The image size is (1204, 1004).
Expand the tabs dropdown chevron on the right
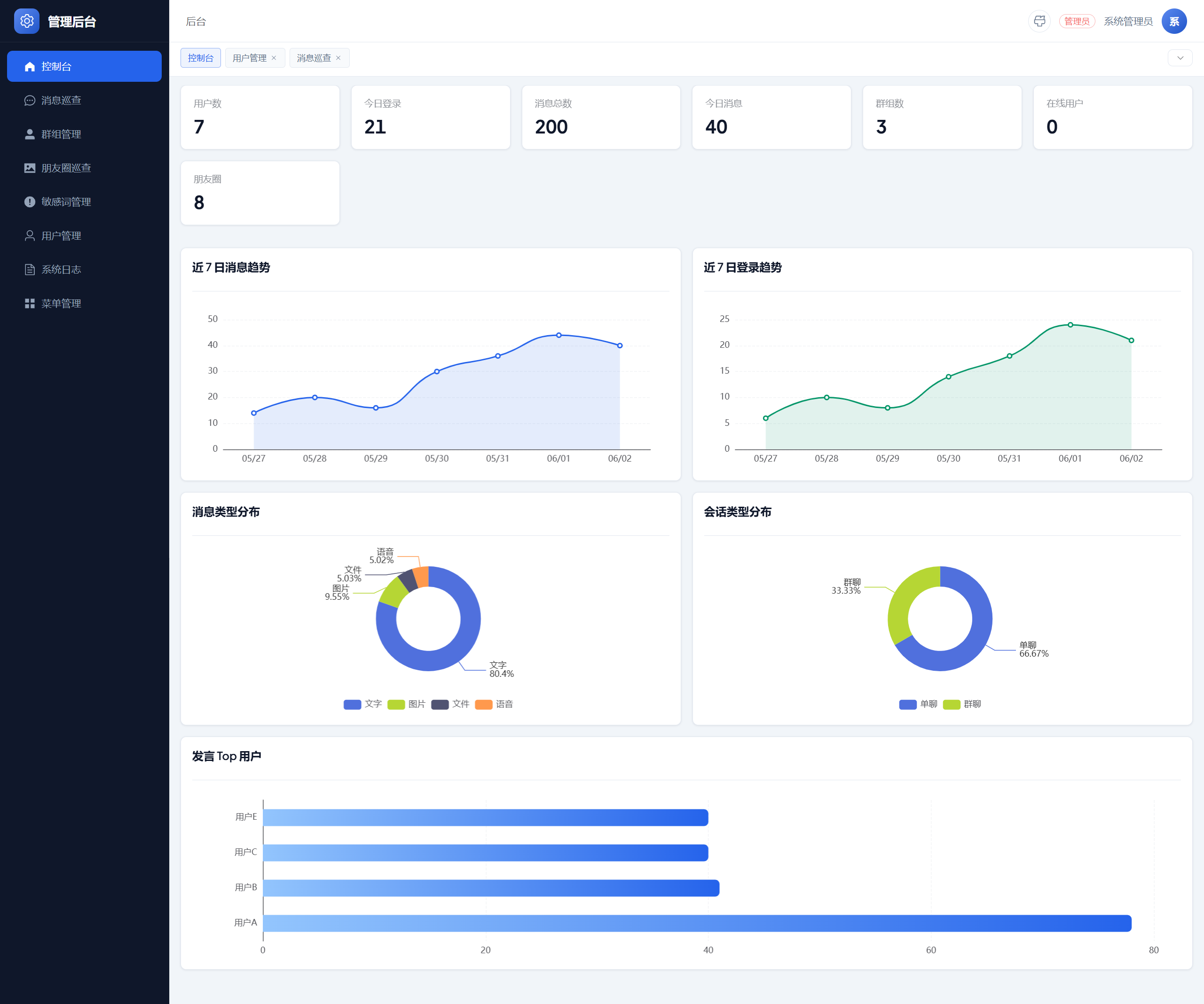[1180, 58]
